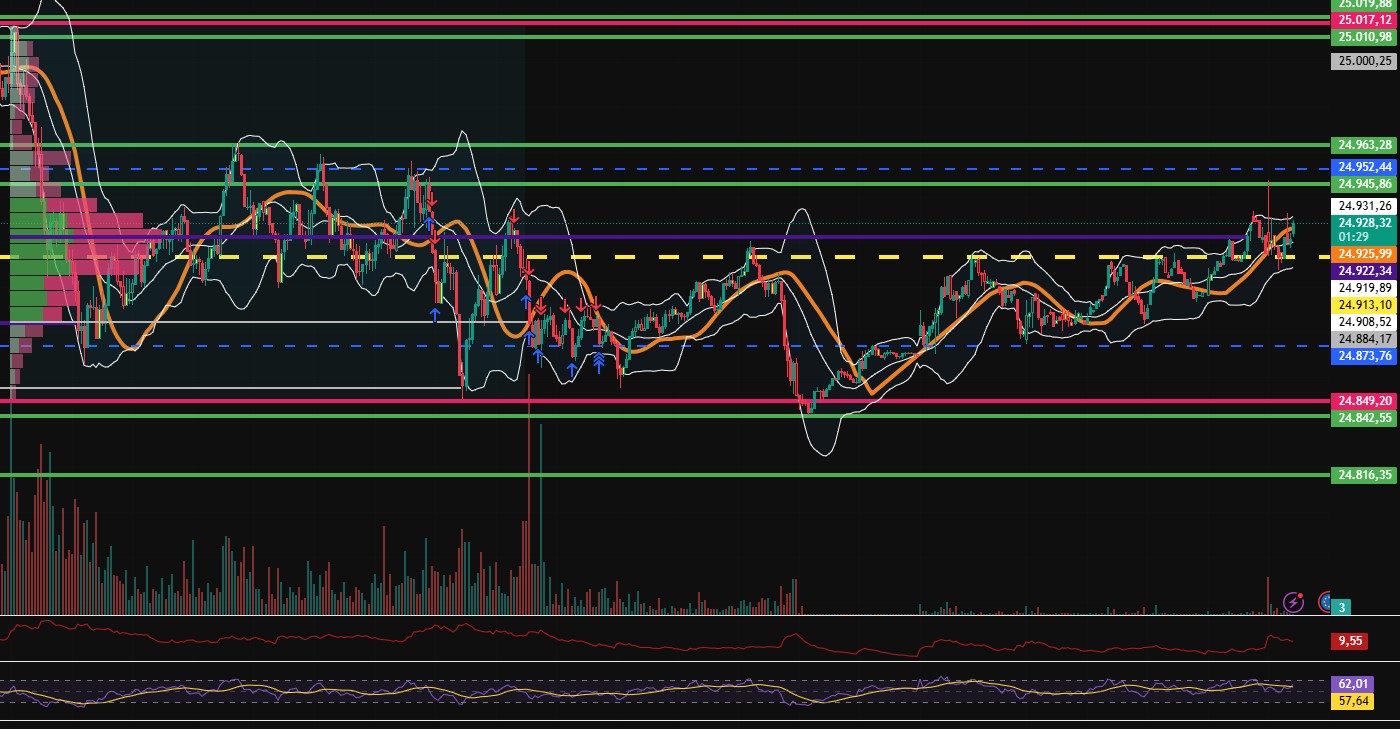
Task: Click the red 24.849,20 support label
Action: (x=1364, y=400)
